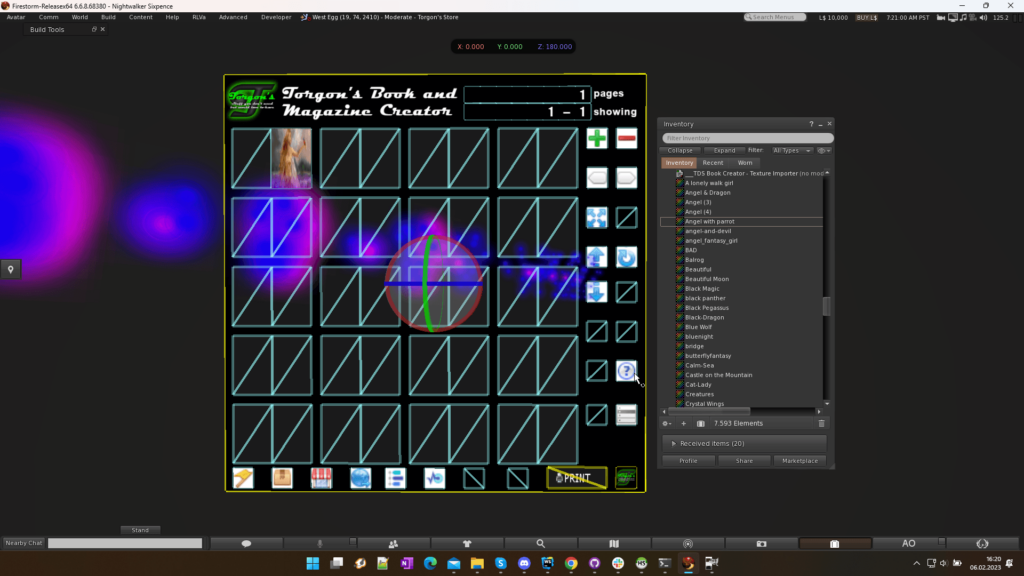Click the PRINT button on the board
This screenshot has height=576, width=1024.
(577, 478)
